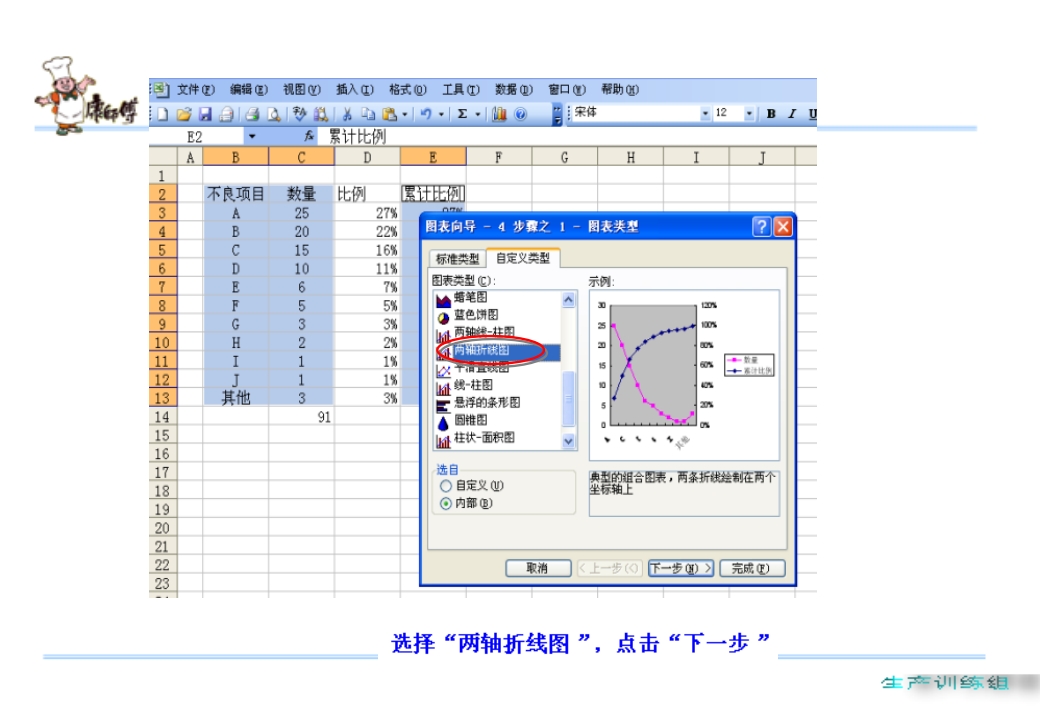The width and height of the screenshot is (1040, 720).
Task: Open the font size 12 dropdown
Action: (748, 112)
